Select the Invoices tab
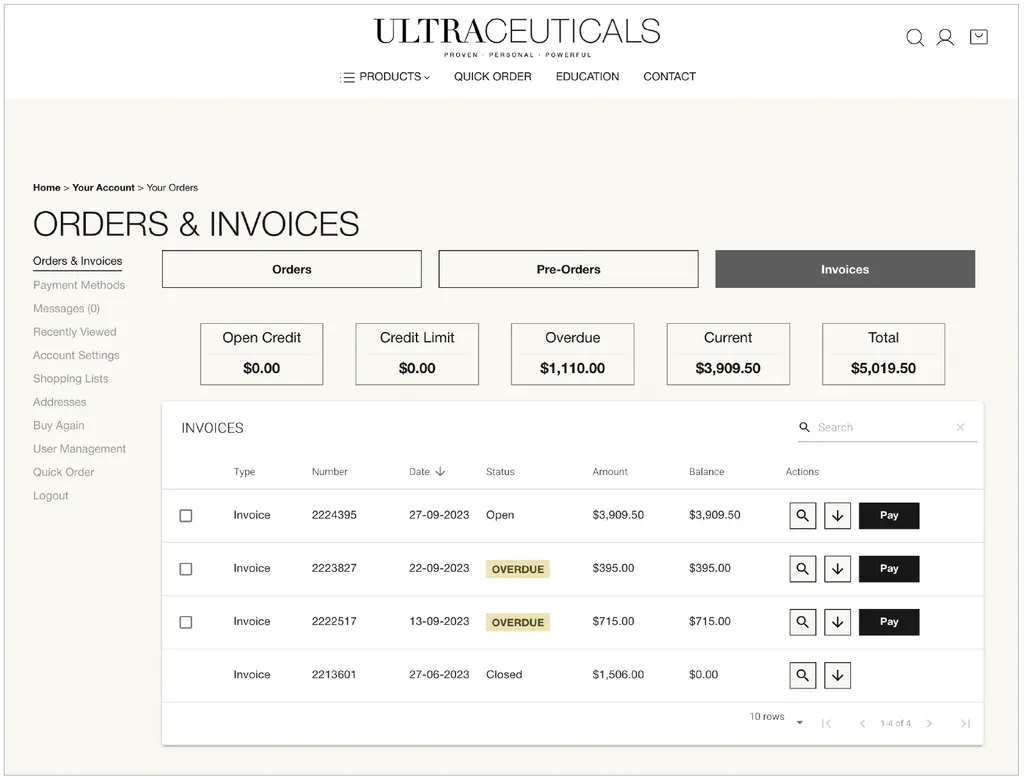Image resolution: width=1024 pixels, height=777 pixels. (845, 269)
